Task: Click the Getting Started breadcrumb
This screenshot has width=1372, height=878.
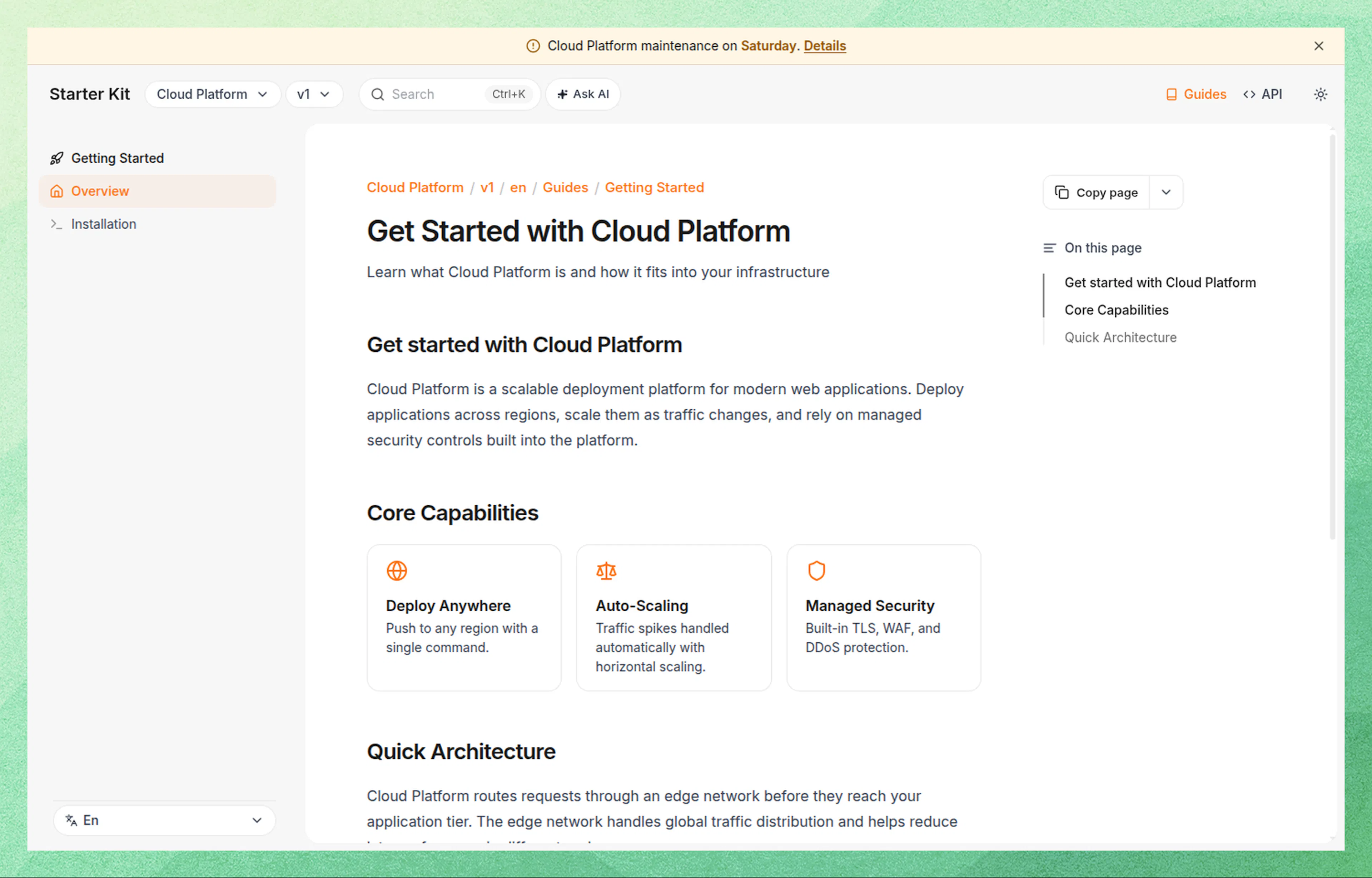Action: [654, 188]
